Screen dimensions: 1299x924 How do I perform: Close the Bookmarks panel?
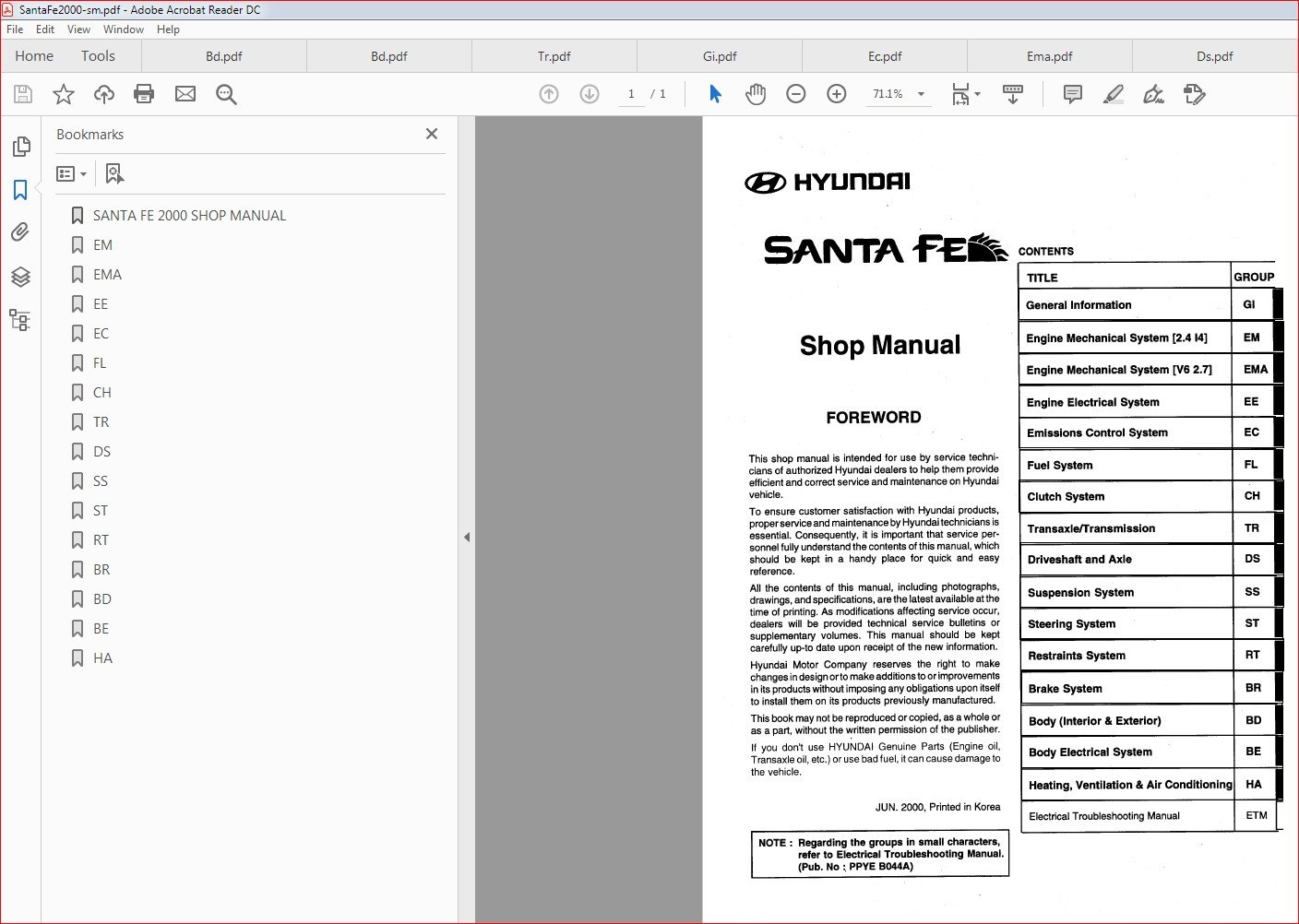(432, 134)
